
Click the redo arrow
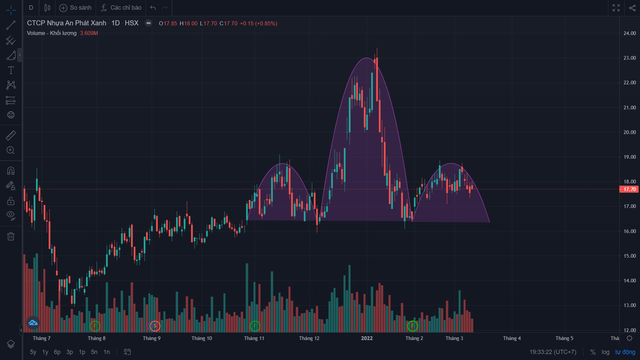coord(164,8)
